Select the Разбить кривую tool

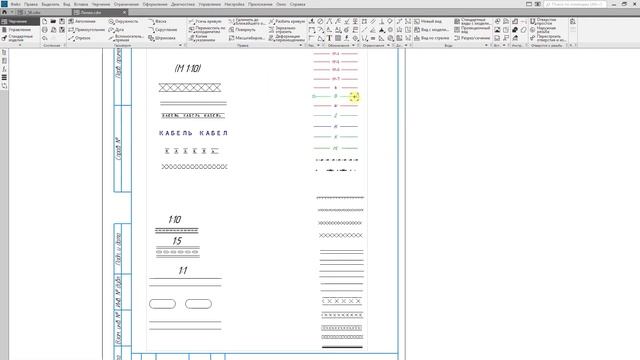287,21
